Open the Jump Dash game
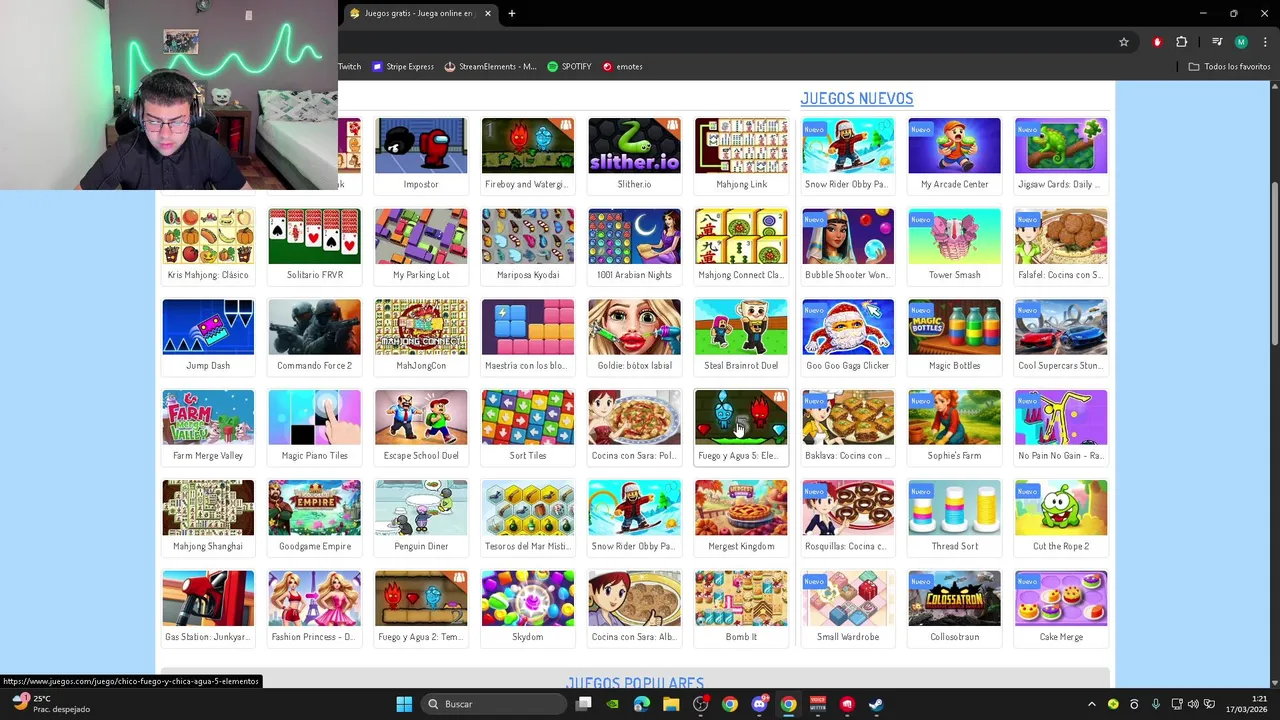 [208, 336]
